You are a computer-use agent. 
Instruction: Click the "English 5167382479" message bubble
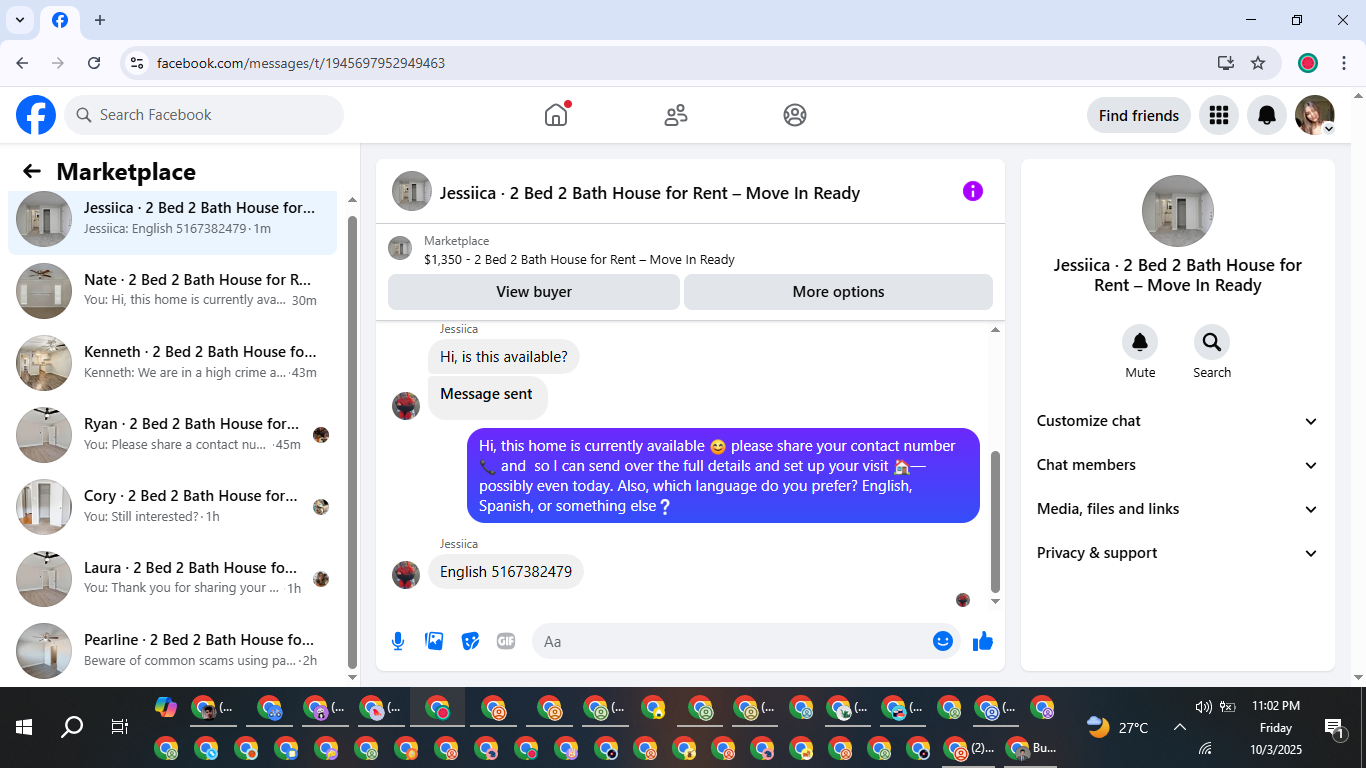(506, 572)
